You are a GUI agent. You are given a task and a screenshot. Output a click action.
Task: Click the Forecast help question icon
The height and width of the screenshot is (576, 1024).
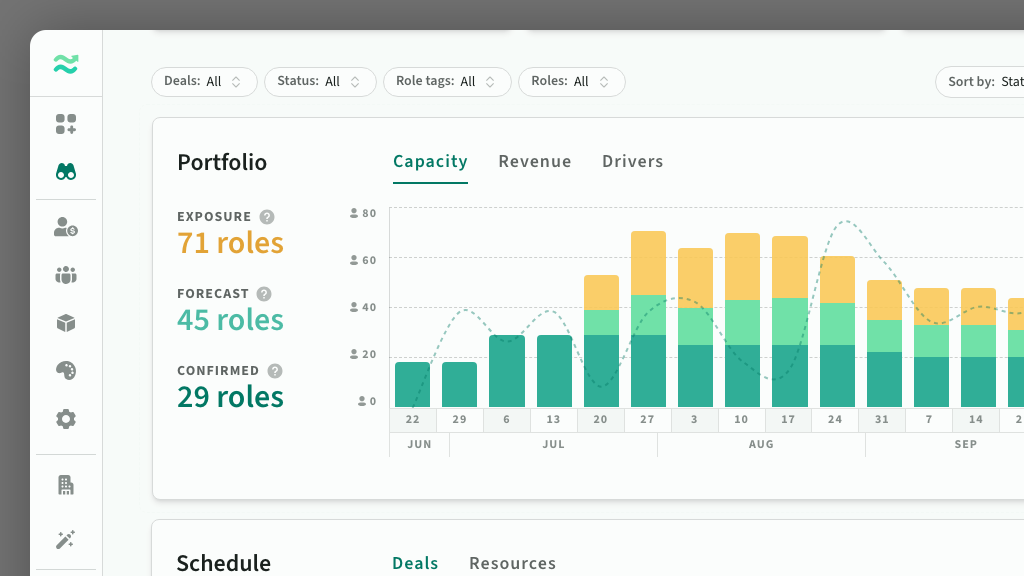(264, 294)
